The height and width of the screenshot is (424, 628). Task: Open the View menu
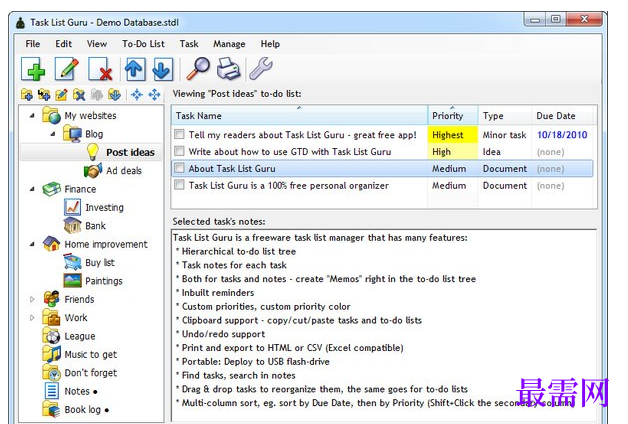coord(97,44)
